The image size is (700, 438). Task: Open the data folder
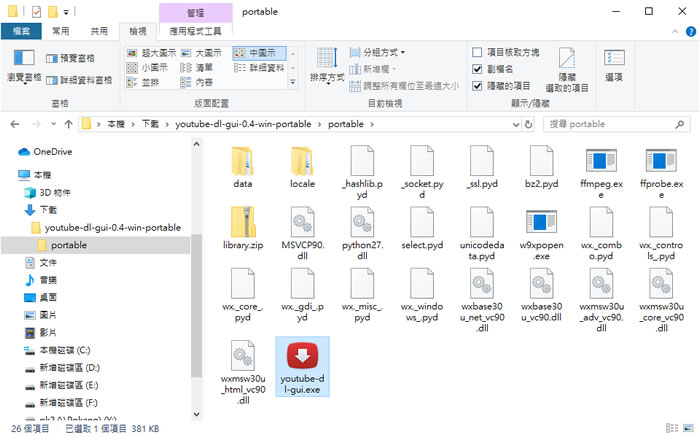click(242, 167)
